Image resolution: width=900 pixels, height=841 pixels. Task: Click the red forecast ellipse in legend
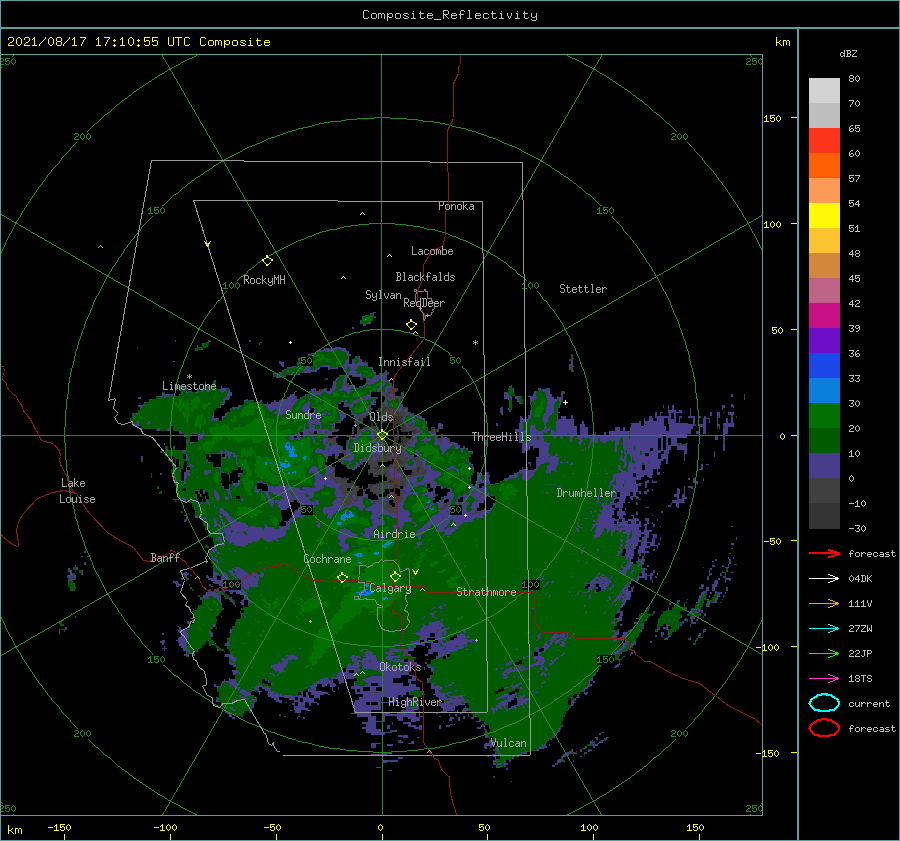[x=824, y=728]
